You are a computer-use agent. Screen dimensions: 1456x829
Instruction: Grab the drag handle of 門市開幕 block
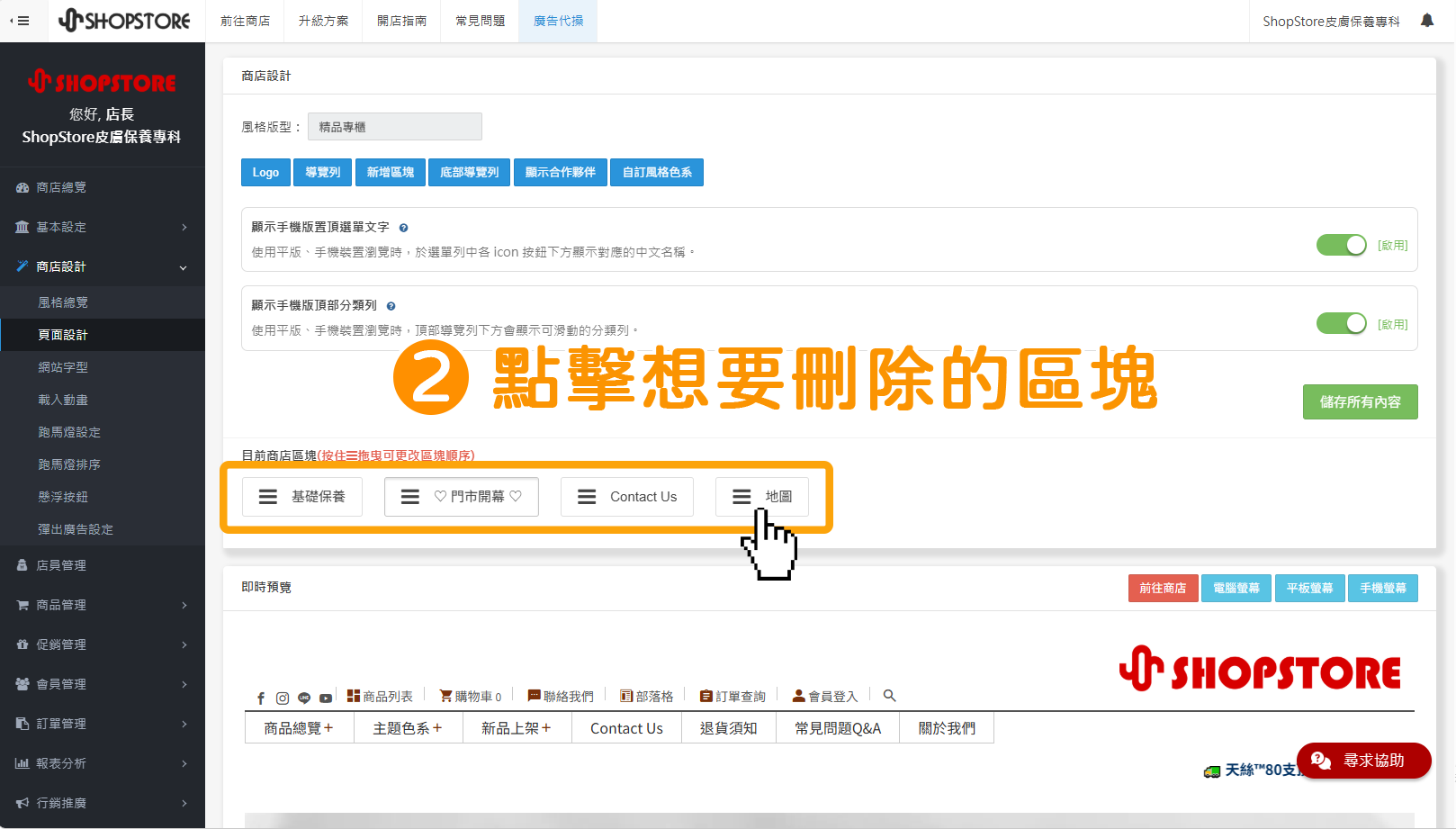410,497
